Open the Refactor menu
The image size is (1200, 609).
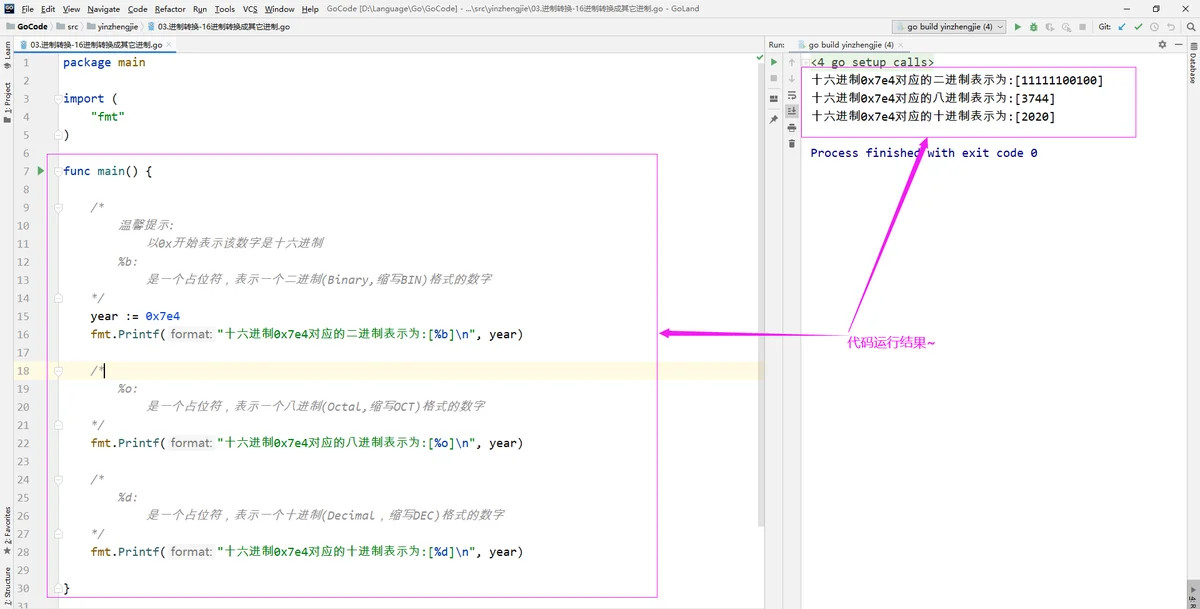tap(170, 9)
